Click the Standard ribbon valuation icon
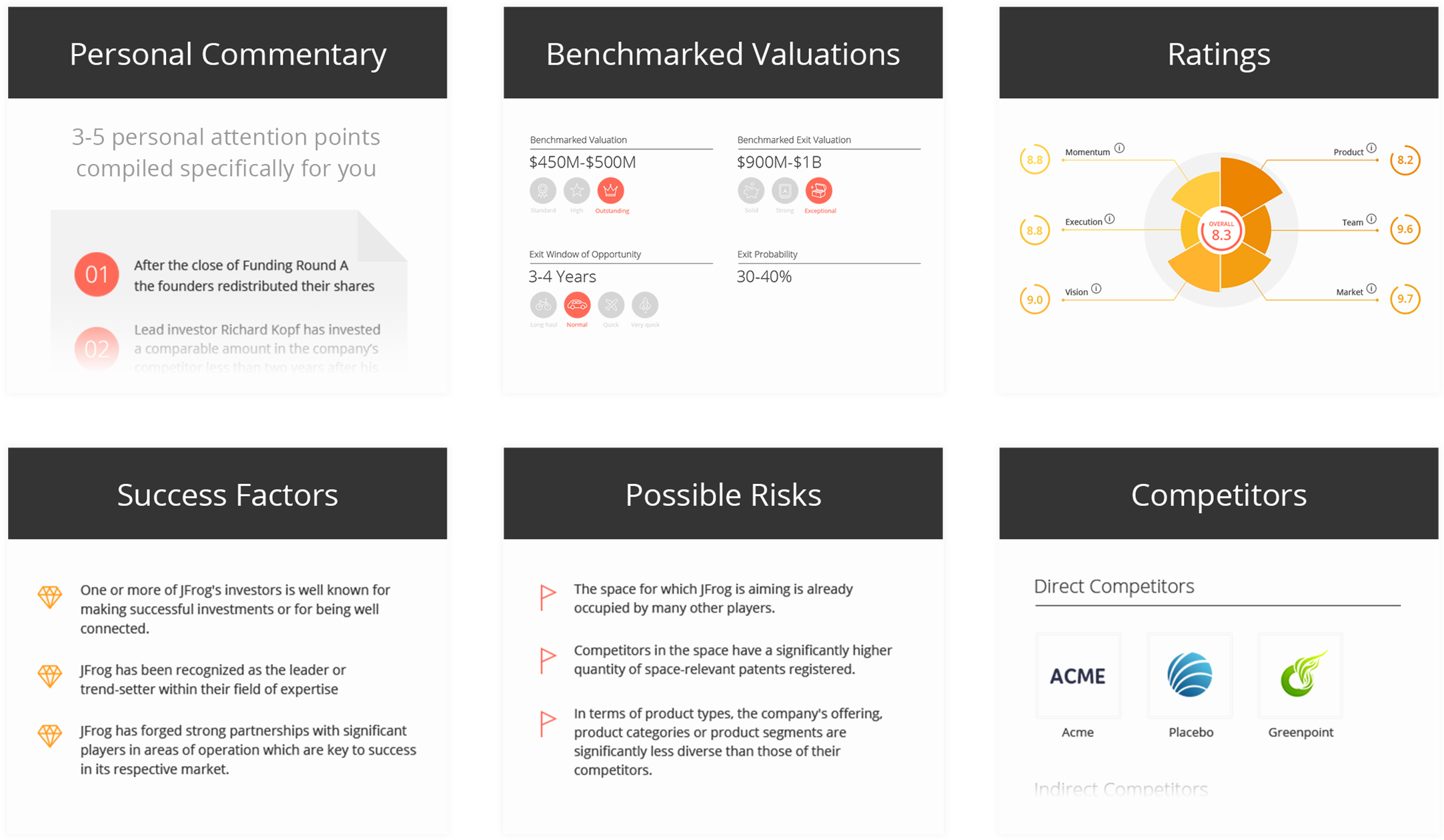This screenshot has height=840, width=1444. click(543, 191)
